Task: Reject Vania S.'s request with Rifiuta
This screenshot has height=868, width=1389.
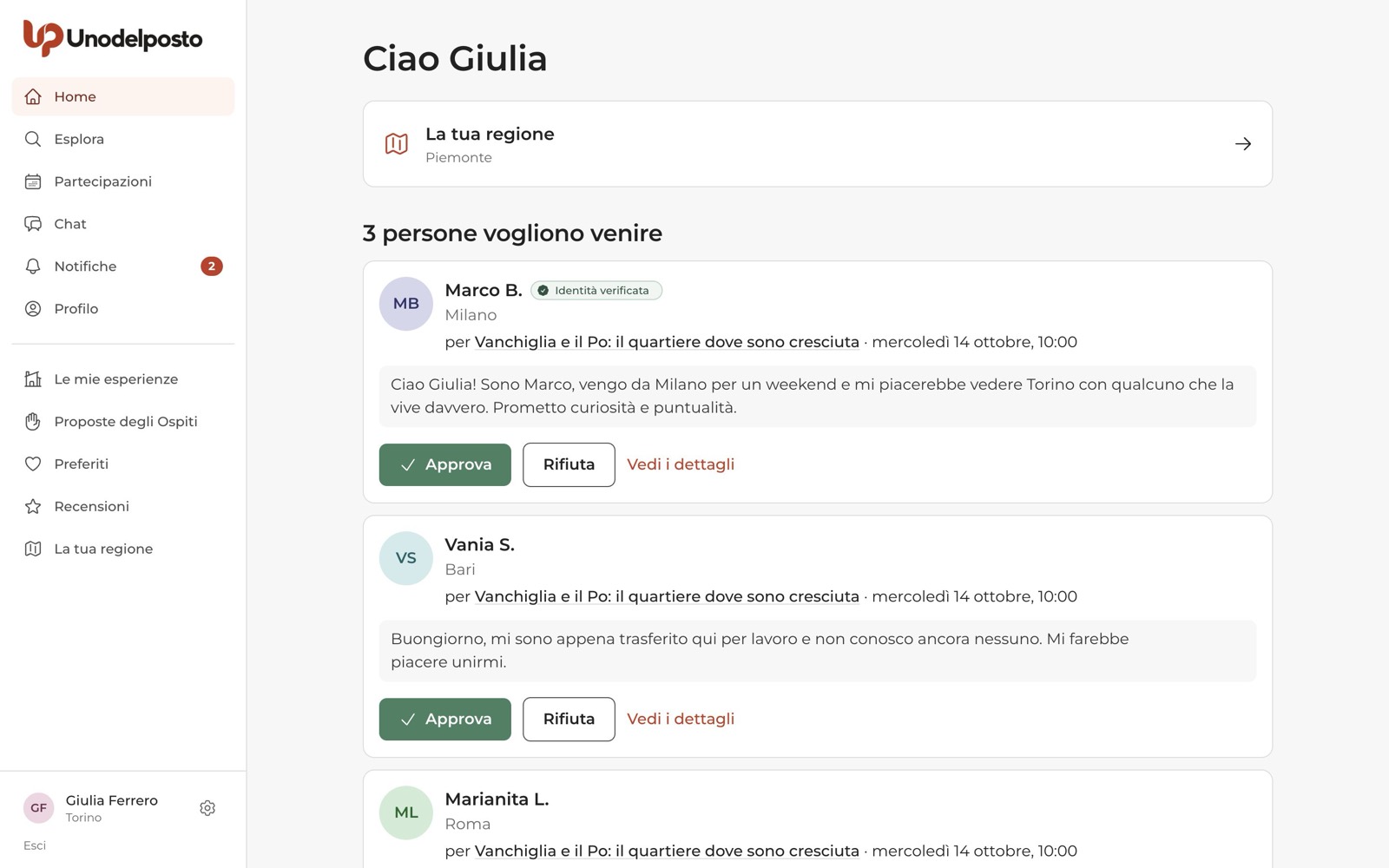Action: [569, 719]
